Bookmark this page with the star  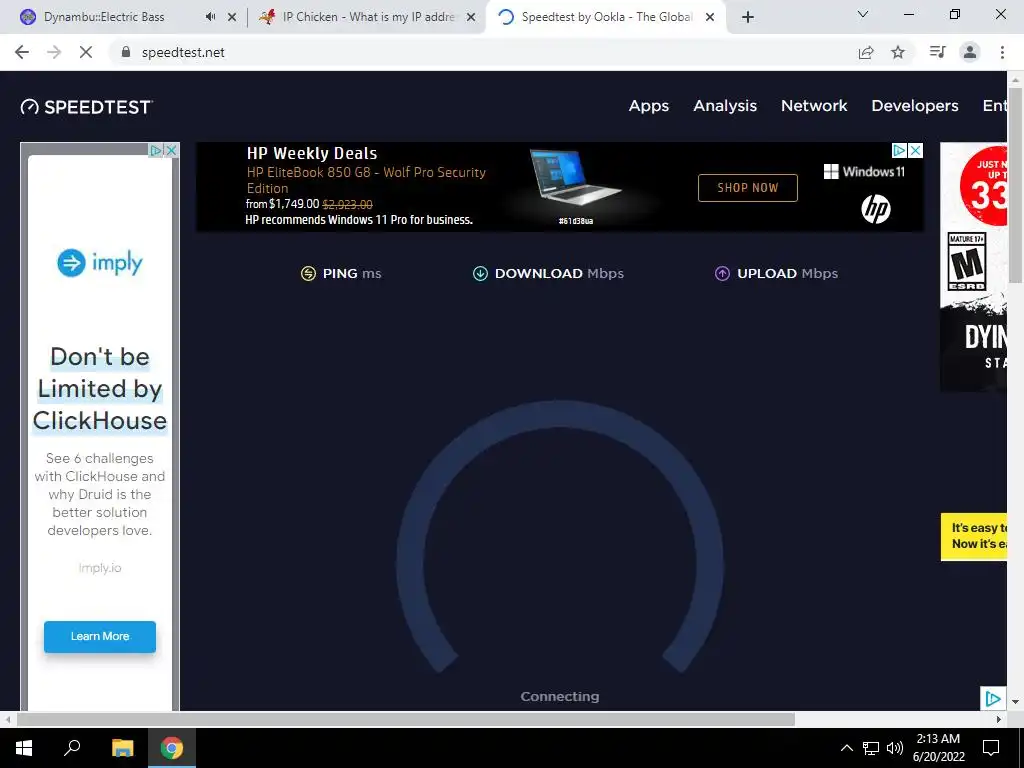point(898,52)
